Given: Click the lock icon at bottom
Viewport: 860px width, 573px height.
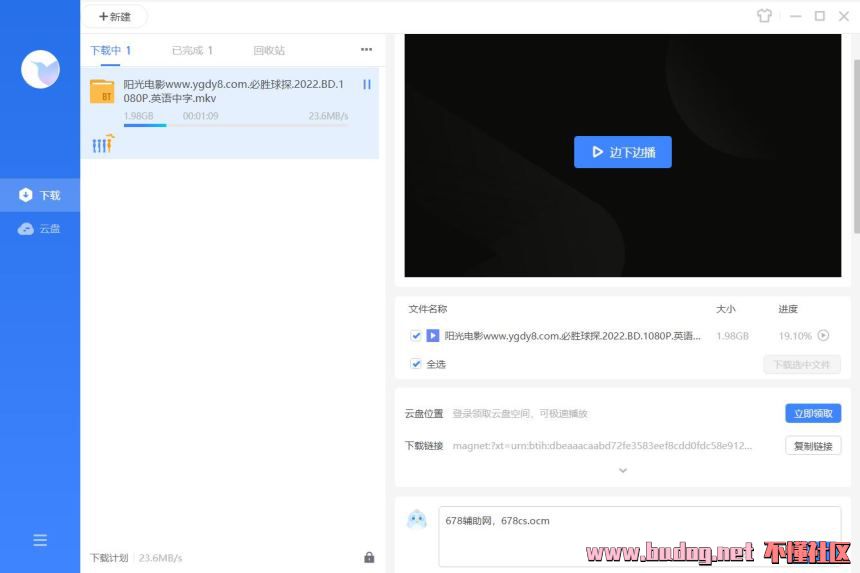Looking at the screenshot, I should pyautogui.click(x=369, y=558).
